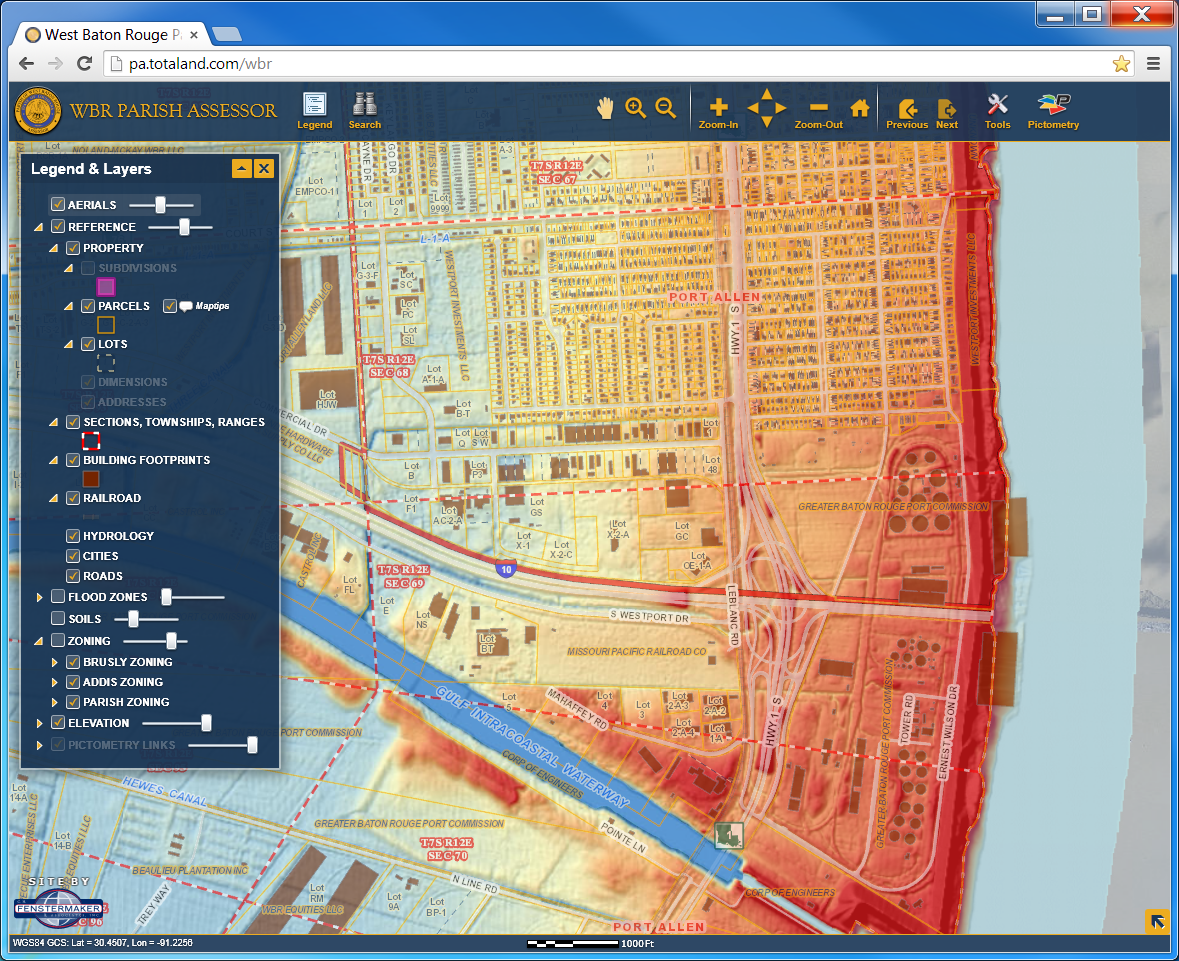
Task: Collapse the REFERENCE layer group
Action: tap(40, 227)
